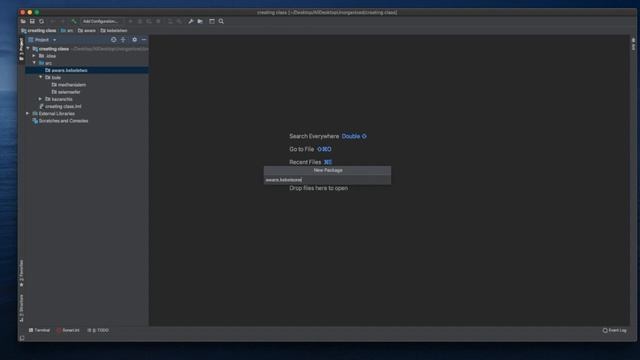Click the Forward navigation arrow in toolbar
Image resolution: width=640 pixels, height=360 pixels.
pyautogui.click(x=62, y=21)
